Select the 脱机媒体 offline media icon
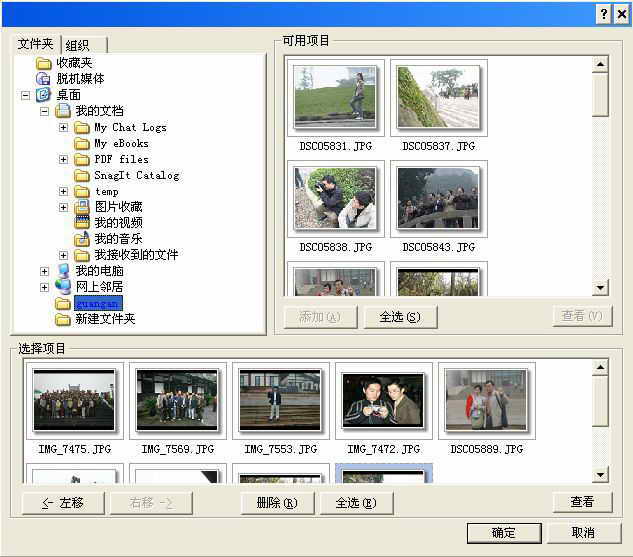This screenshot has height=557, width=633. [x=44, y=79]
